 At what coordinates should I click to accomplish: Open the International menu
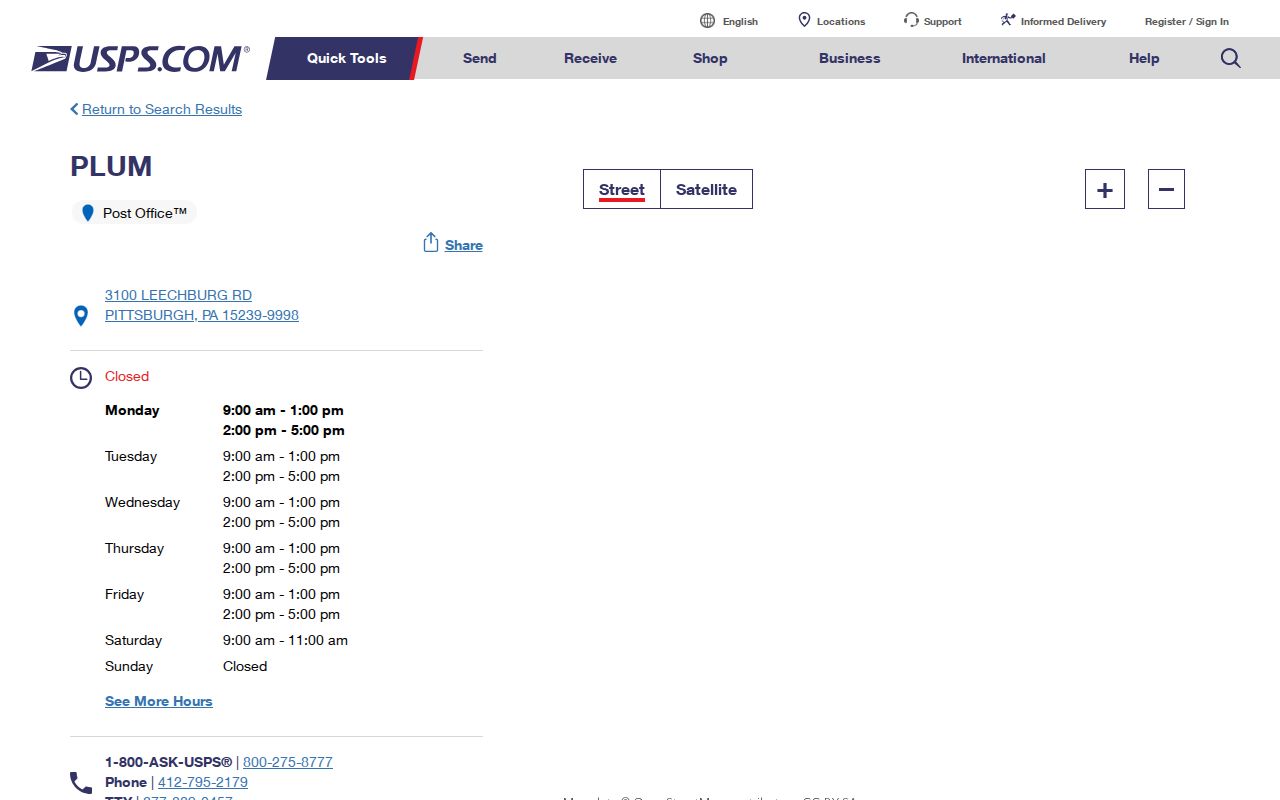coord(1003,58)
